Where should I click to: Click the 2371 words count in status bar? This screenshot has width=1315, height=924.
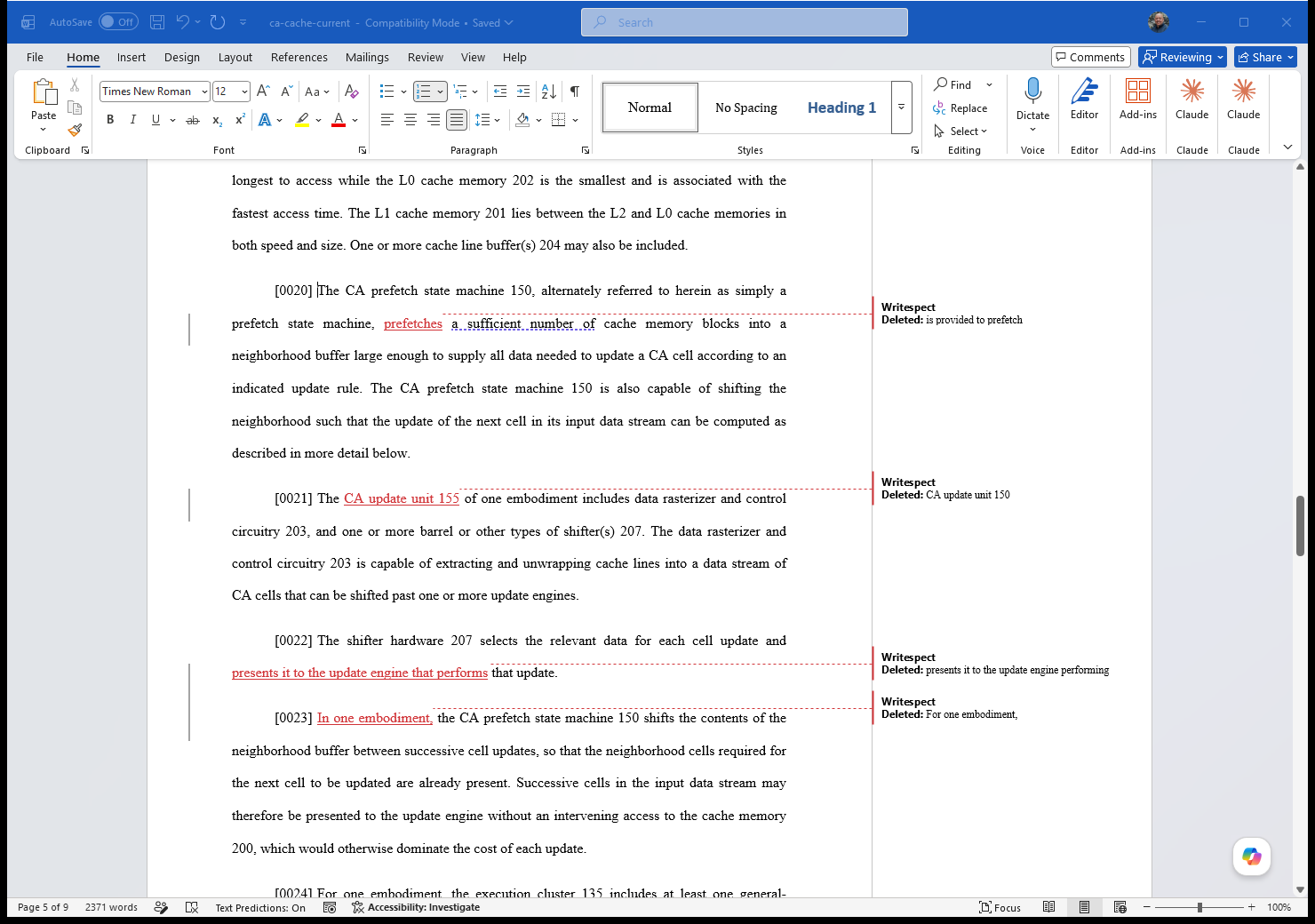pos(111,907)
